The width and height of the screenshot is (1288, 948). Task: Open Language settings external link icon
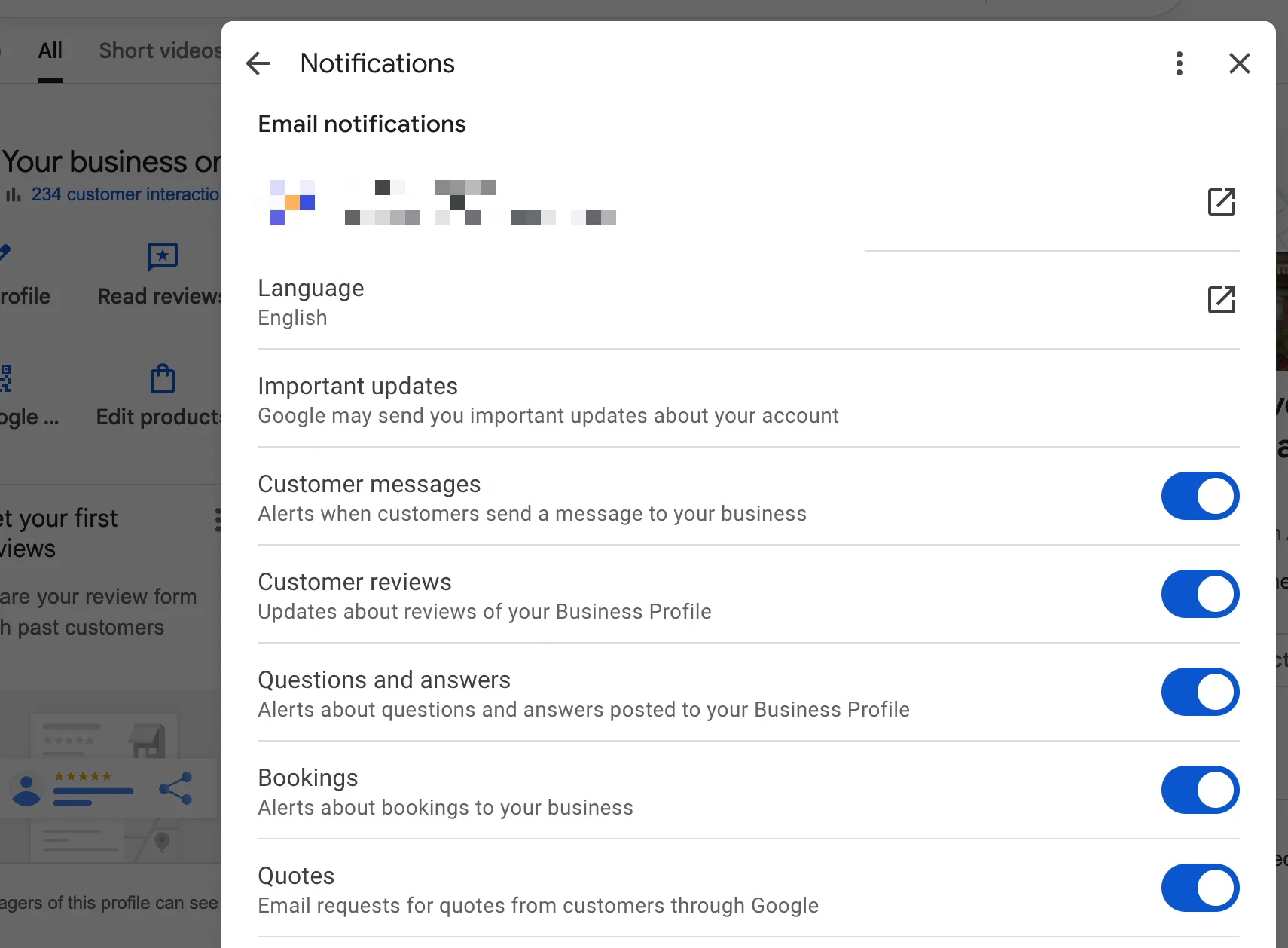click(1221, 300)
